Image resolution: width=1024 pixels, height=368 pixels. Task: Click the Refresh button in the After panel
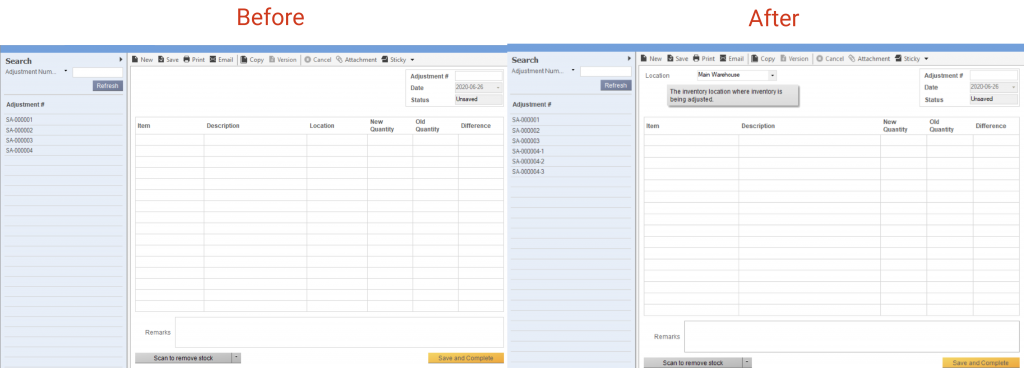pos(616,85)
